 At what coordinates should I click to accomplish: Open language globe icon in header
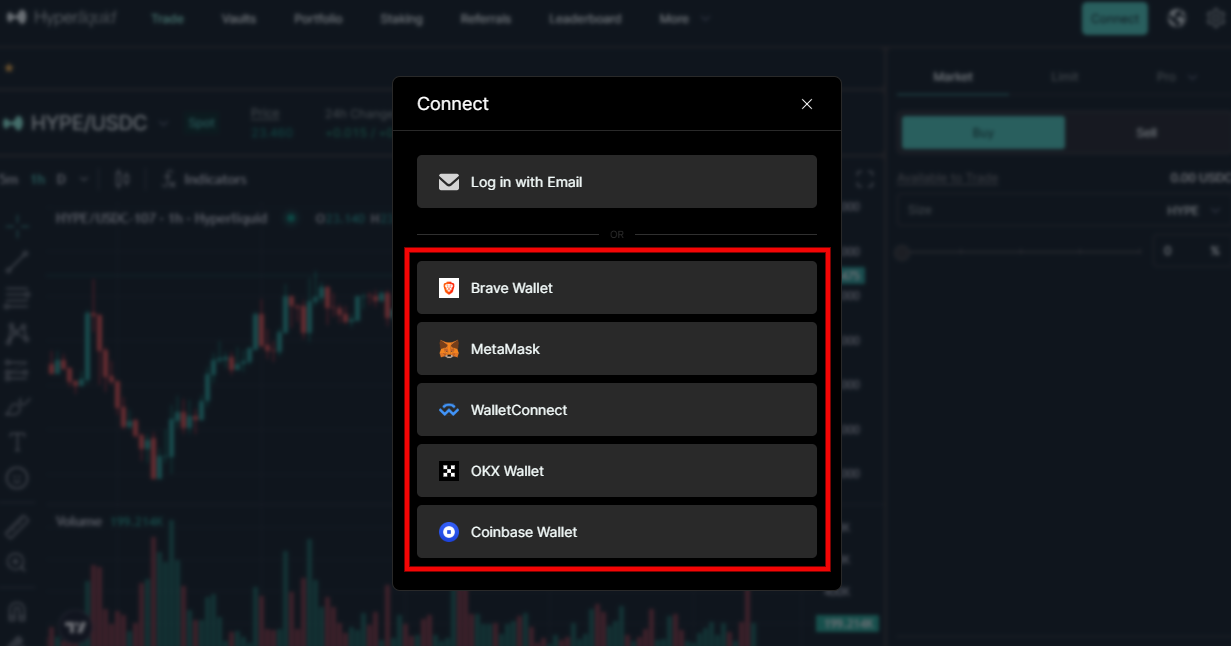(x=1177, y=19)
